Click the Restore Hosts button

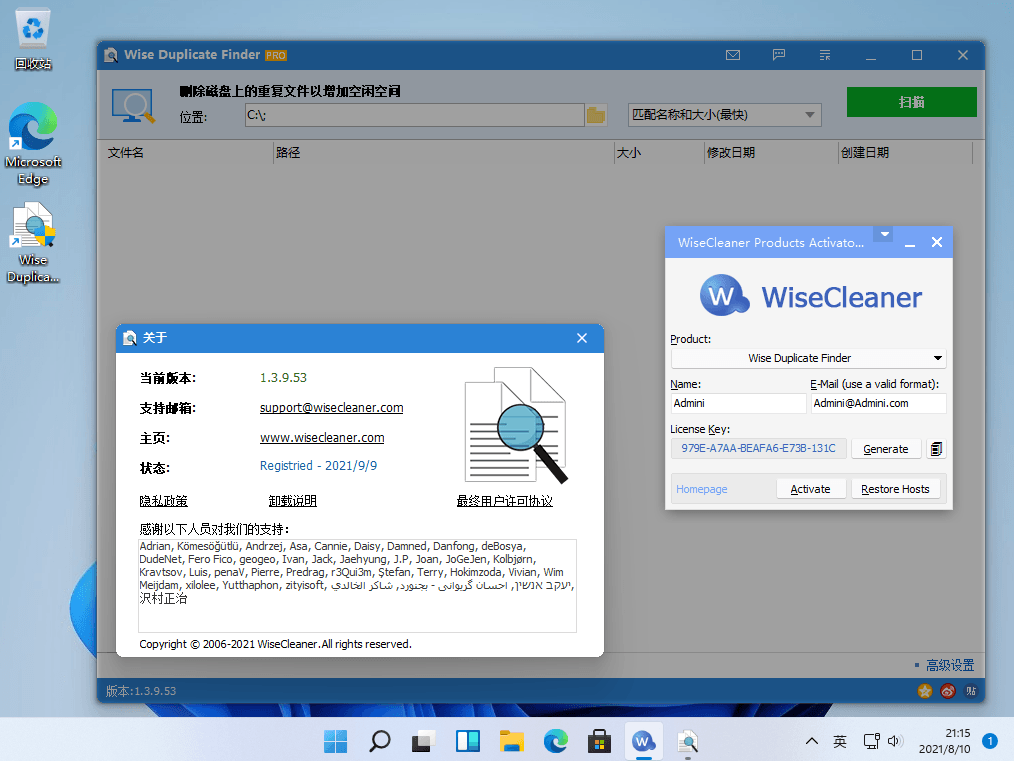pos(895,489)
